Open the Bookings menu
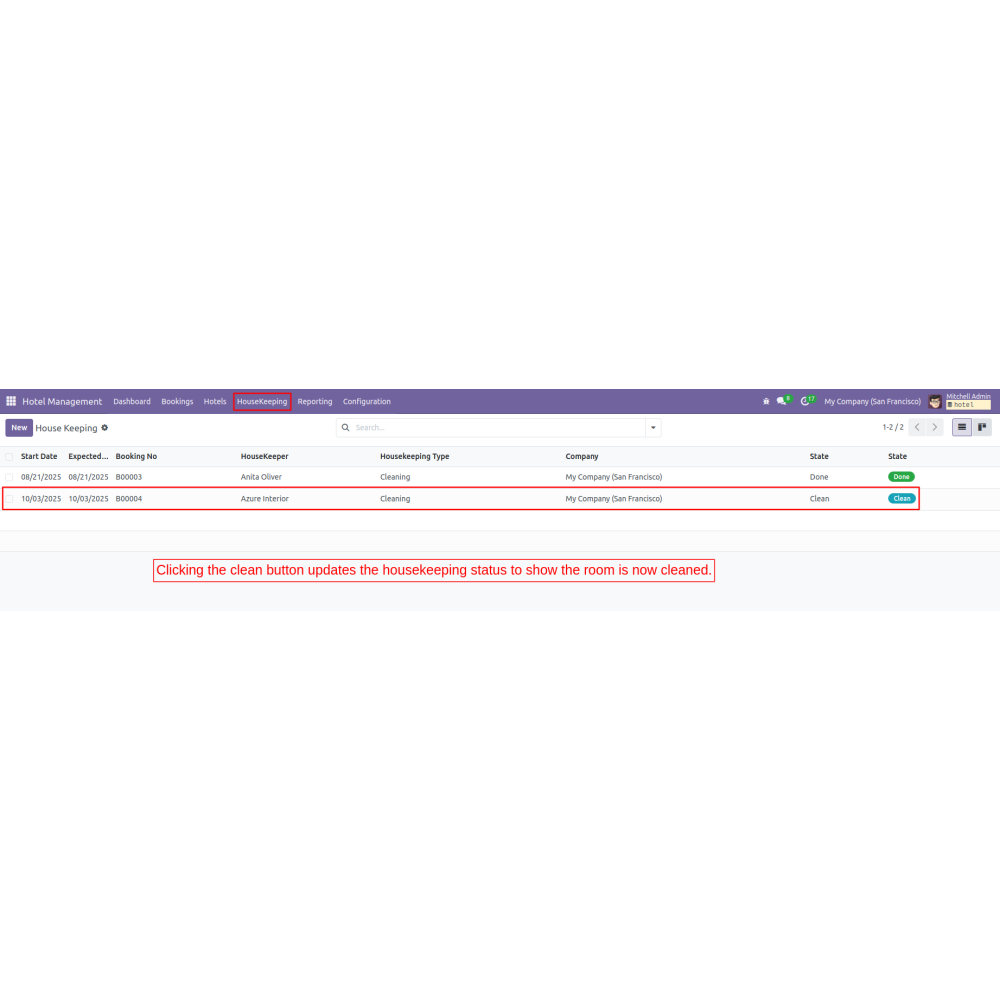1000x1000 pixels. point(177,401)
